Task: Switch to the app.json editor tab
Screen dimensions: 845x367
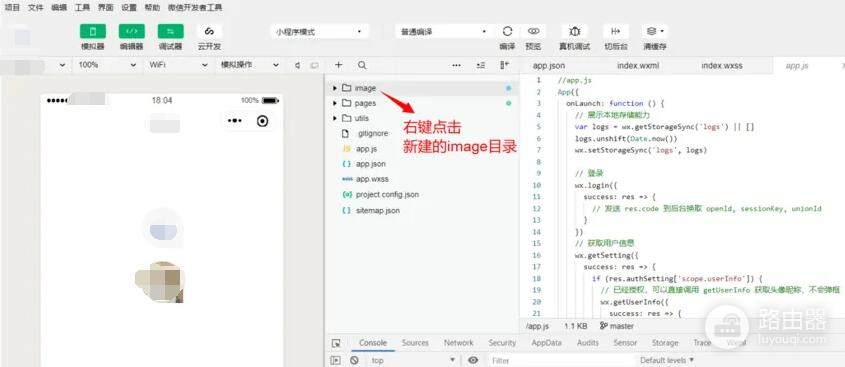Action: point(549,66)
